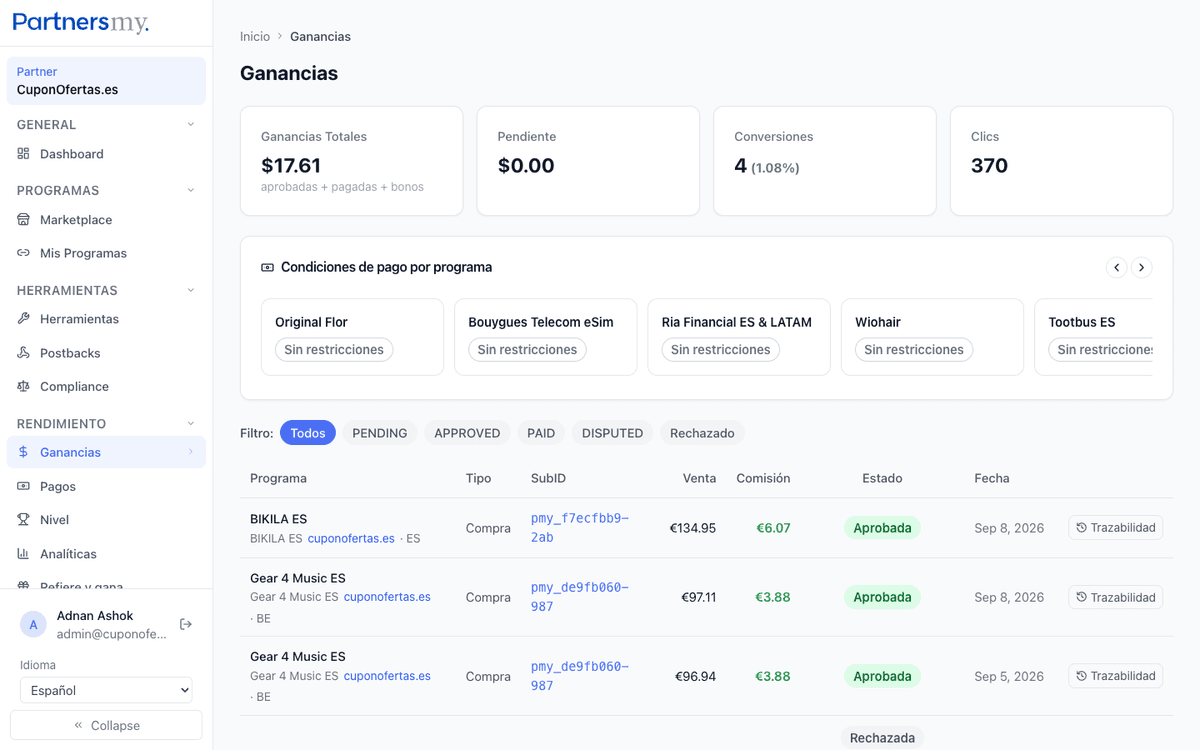Click the Ganancias dollar icon

(24, 452)
